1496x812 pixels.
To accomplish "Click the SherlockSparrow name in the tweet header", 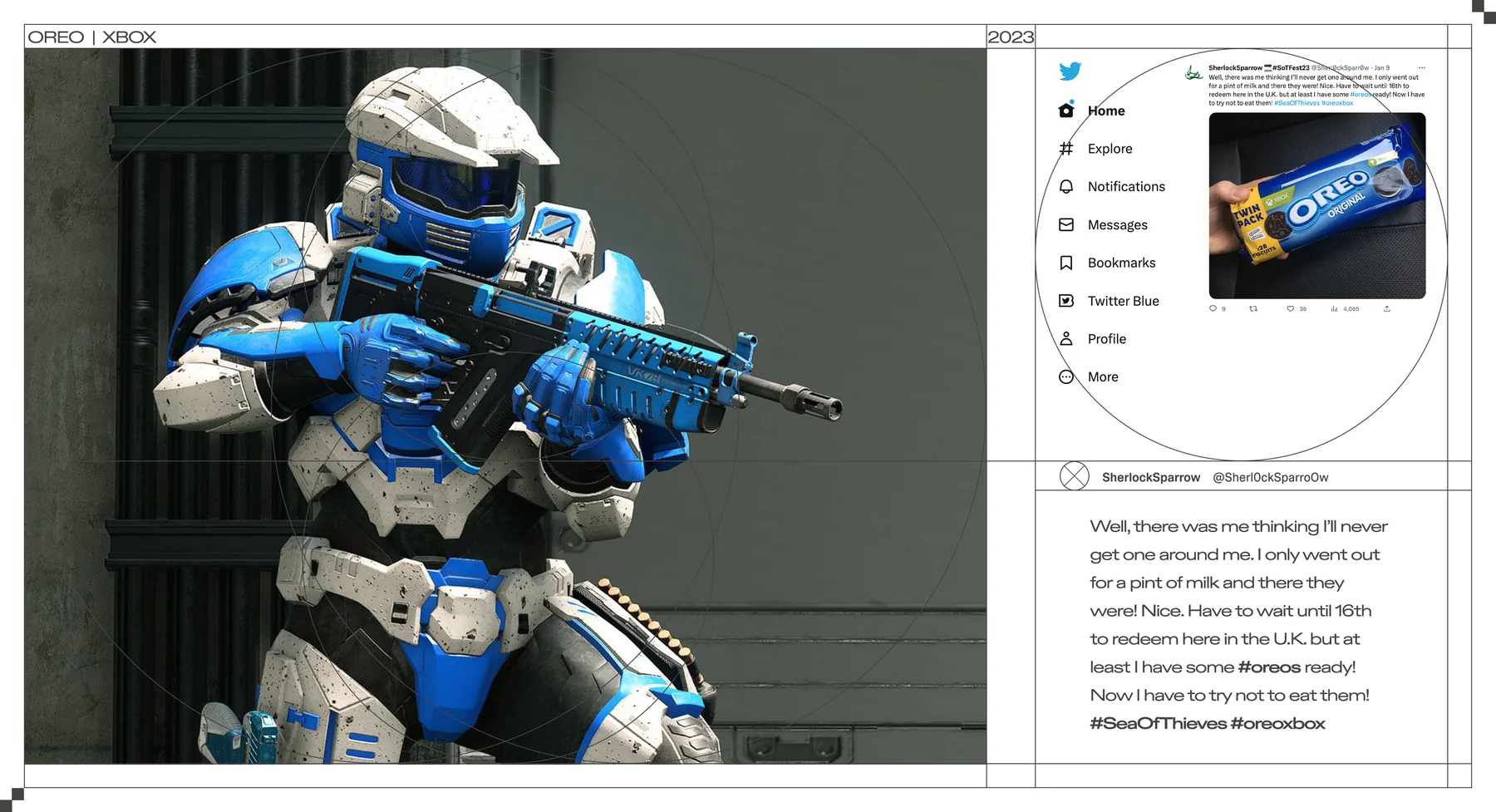I will [x=1235, y=67].
